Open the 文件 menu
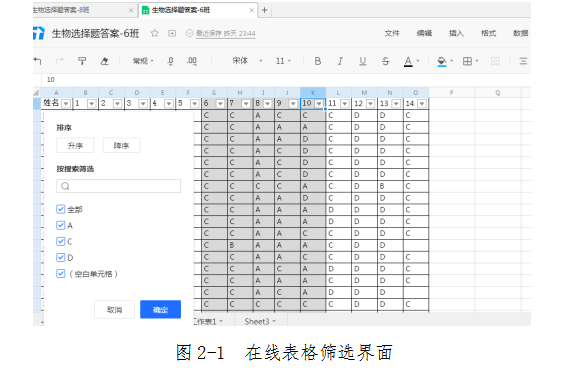This screenshot has width=570, height=369. 392,33
